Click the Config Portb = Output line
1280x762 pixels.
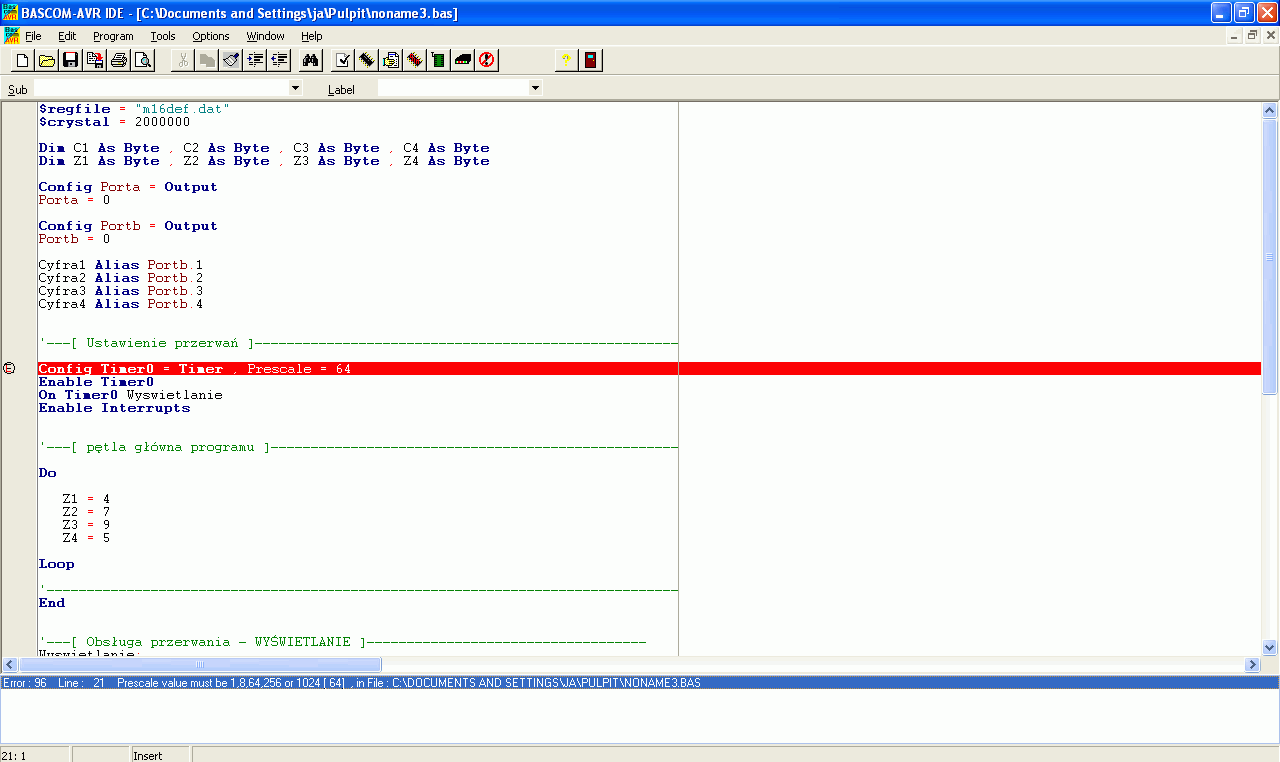click(x=128, y=226)
